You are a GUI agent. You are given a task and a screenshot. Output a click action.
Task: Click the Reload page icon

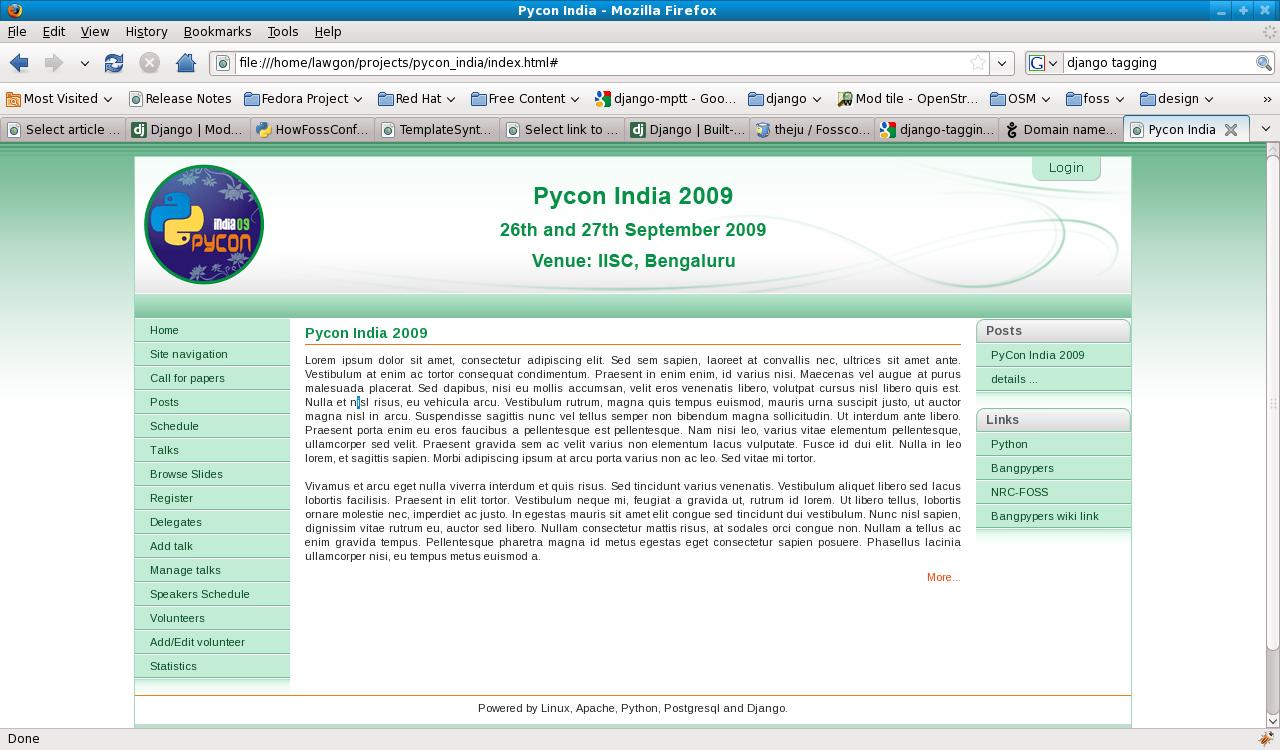[114, 63]
